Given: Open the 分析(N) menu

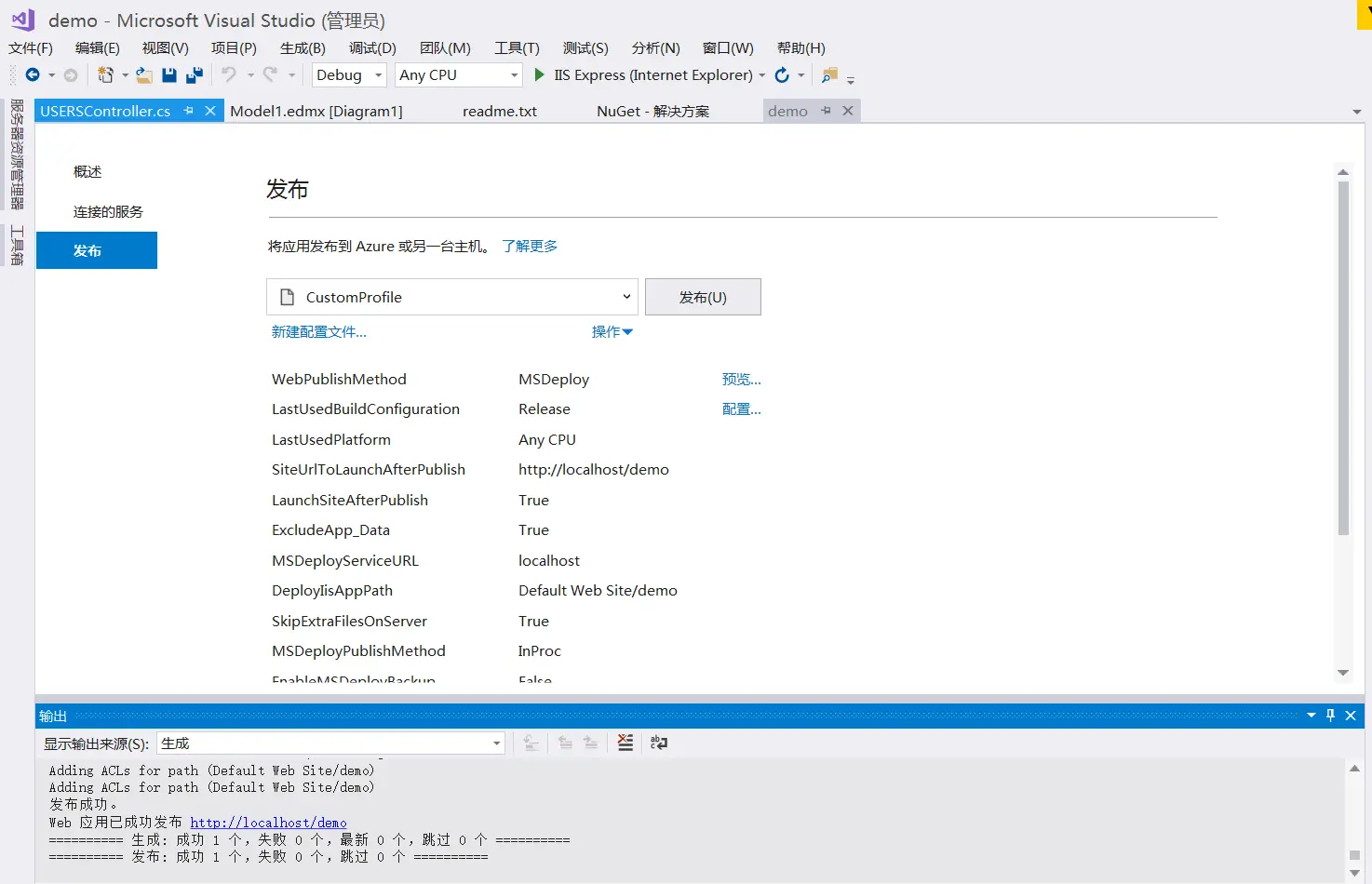Looking at the screenshot, I should [655, 48].
